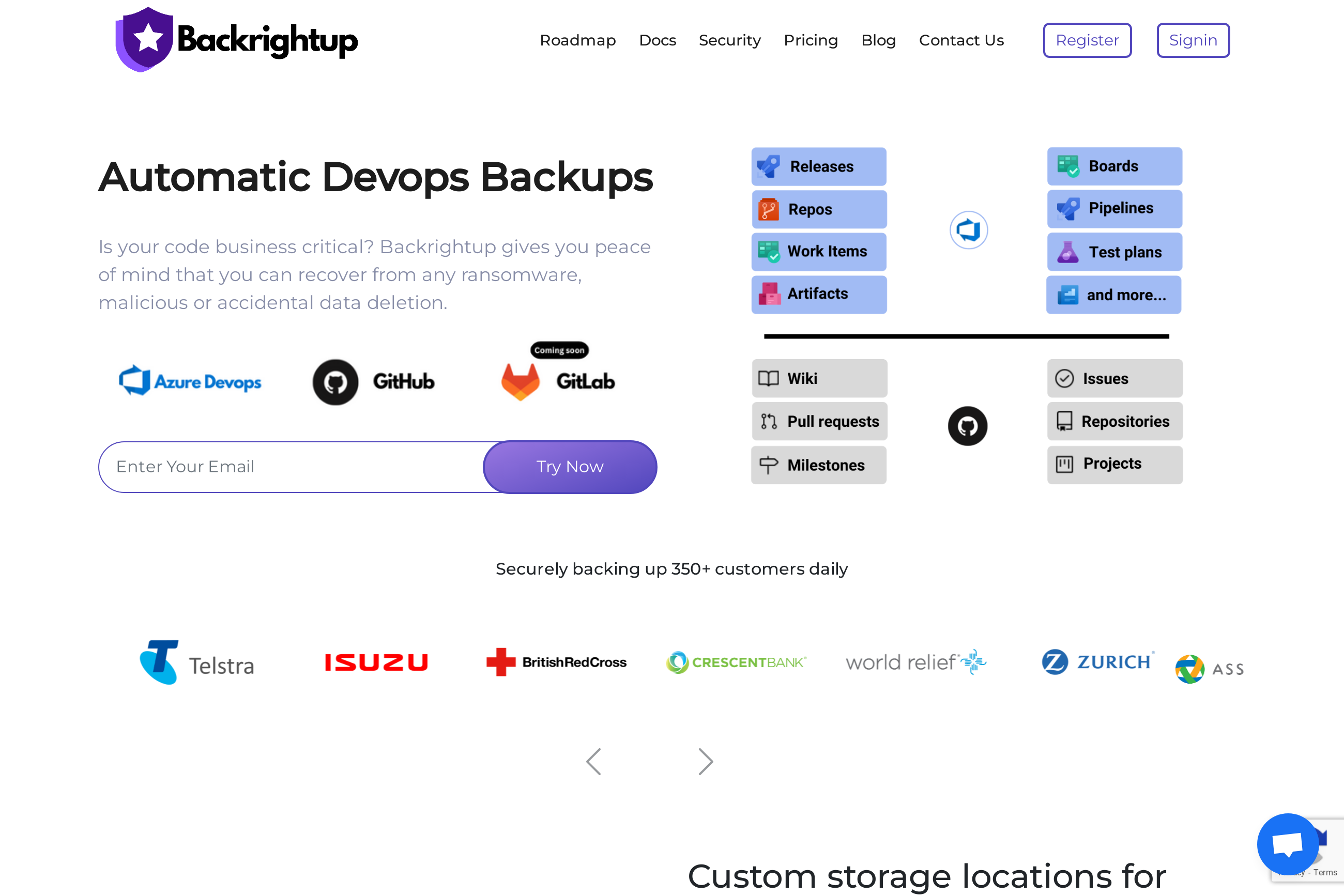Click the Repos git icon
This screenshot has height=896, width=1344.
[768, 210]
